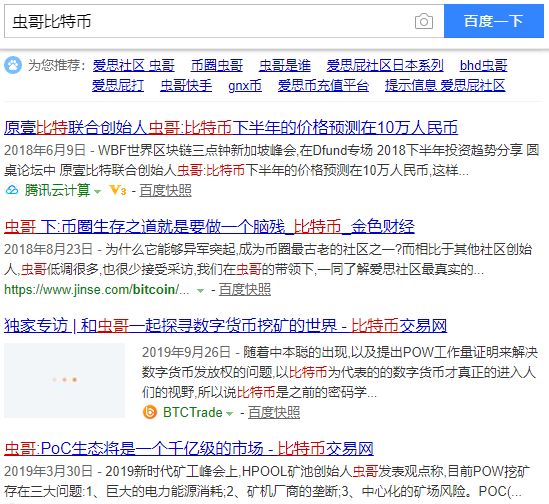Open suggested search 虫哥是谁

pos(285,65)
